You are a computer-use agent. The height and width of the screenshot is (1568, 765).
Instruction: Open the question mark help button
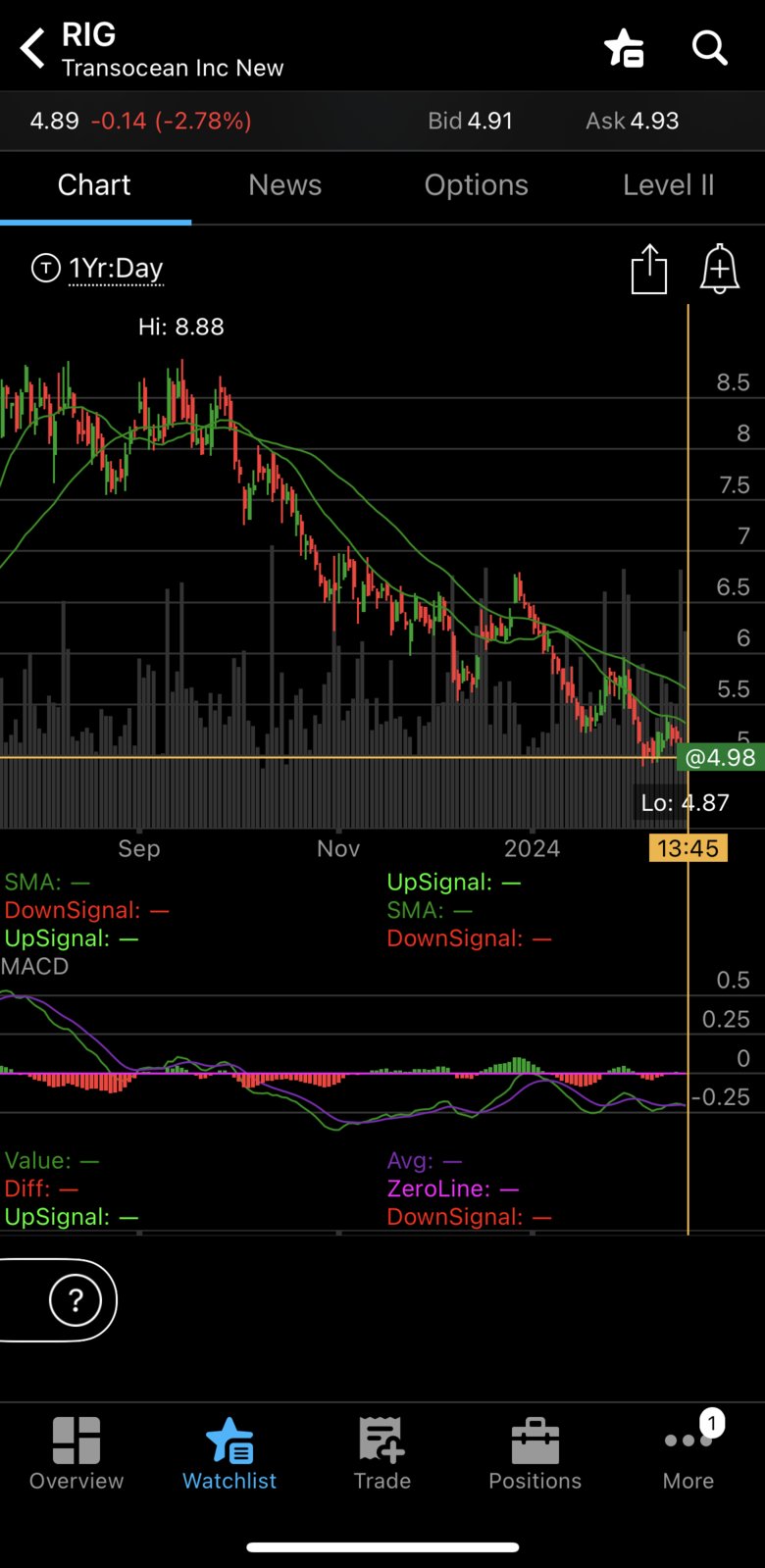76,1300
